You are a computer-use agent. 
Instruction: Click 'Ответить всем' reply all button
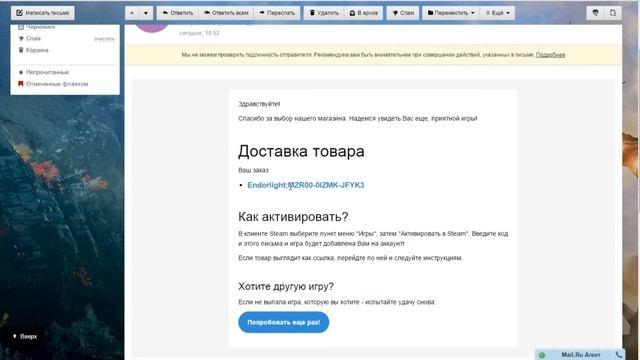click(x=226, y=13)
